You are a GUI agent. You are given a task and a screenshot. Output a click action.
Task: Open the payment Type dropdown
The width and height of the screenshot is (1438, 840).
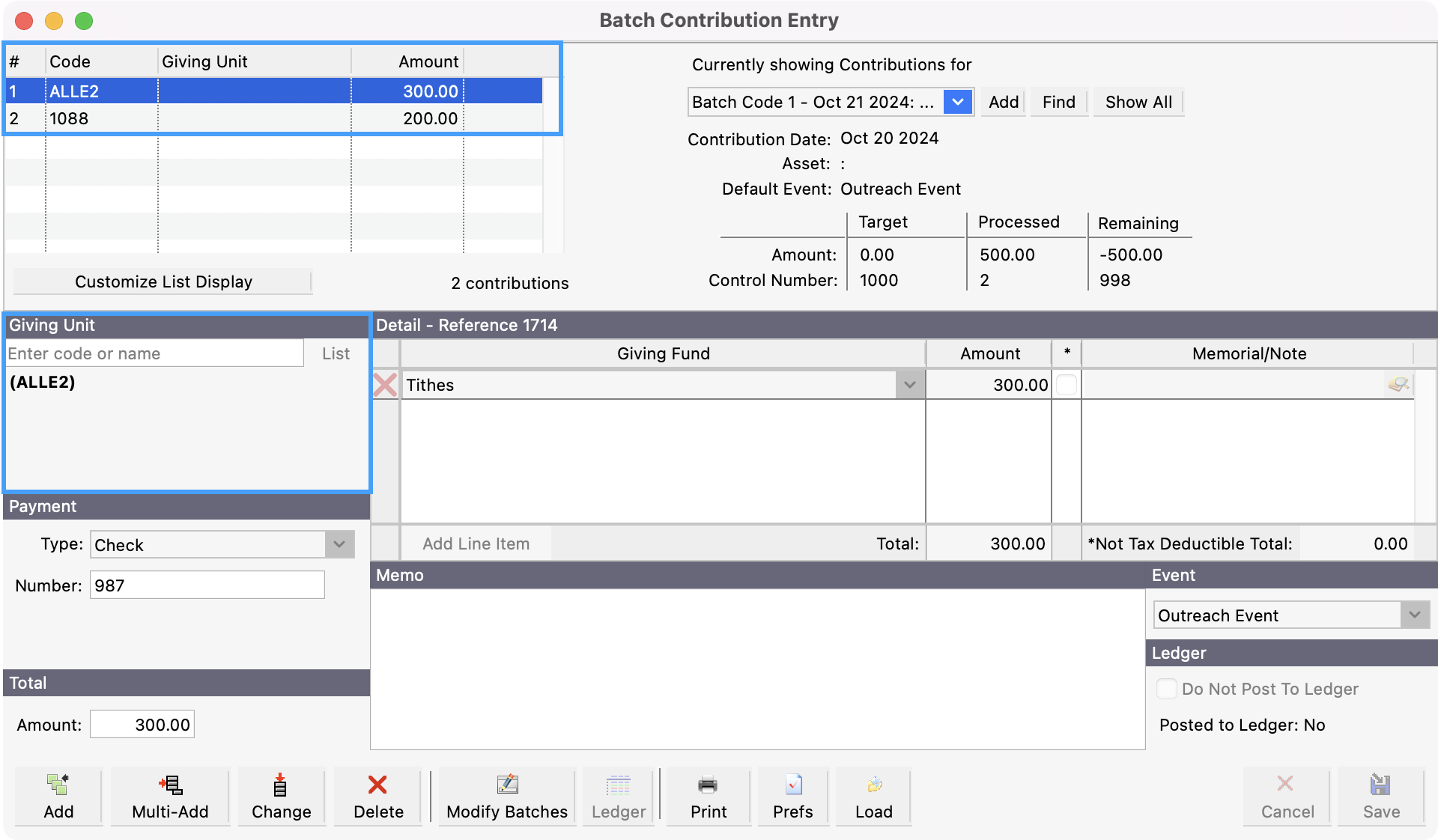click(339, 544)
